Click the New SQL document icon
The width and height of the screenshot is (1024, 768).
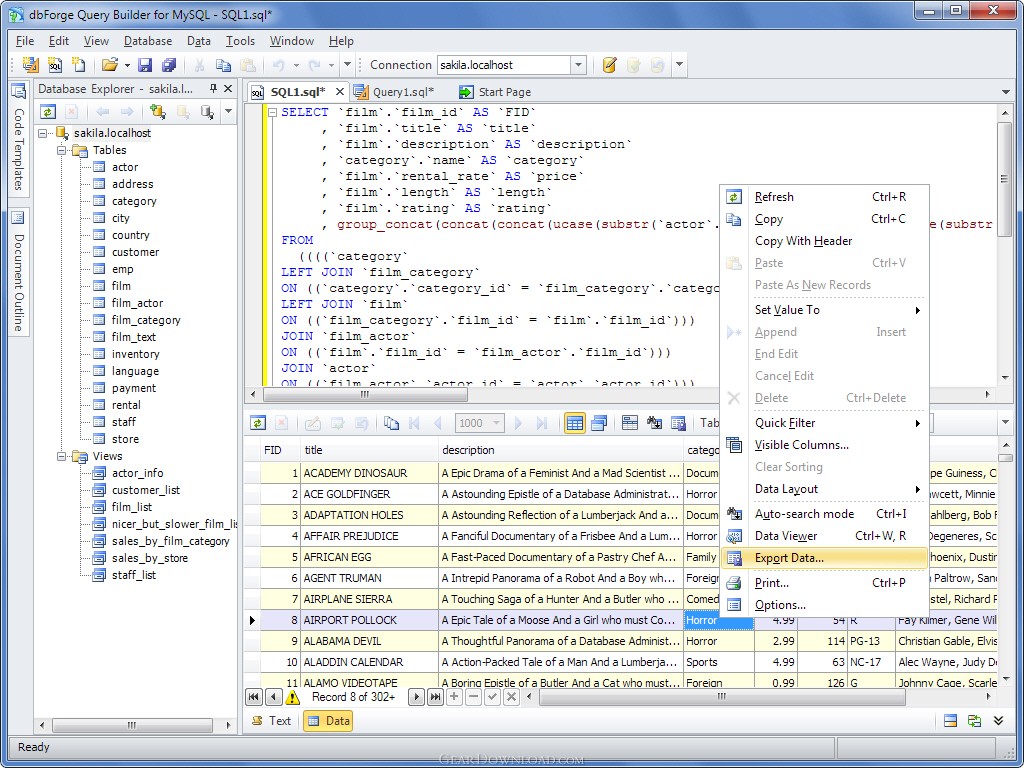coord(55,65)
